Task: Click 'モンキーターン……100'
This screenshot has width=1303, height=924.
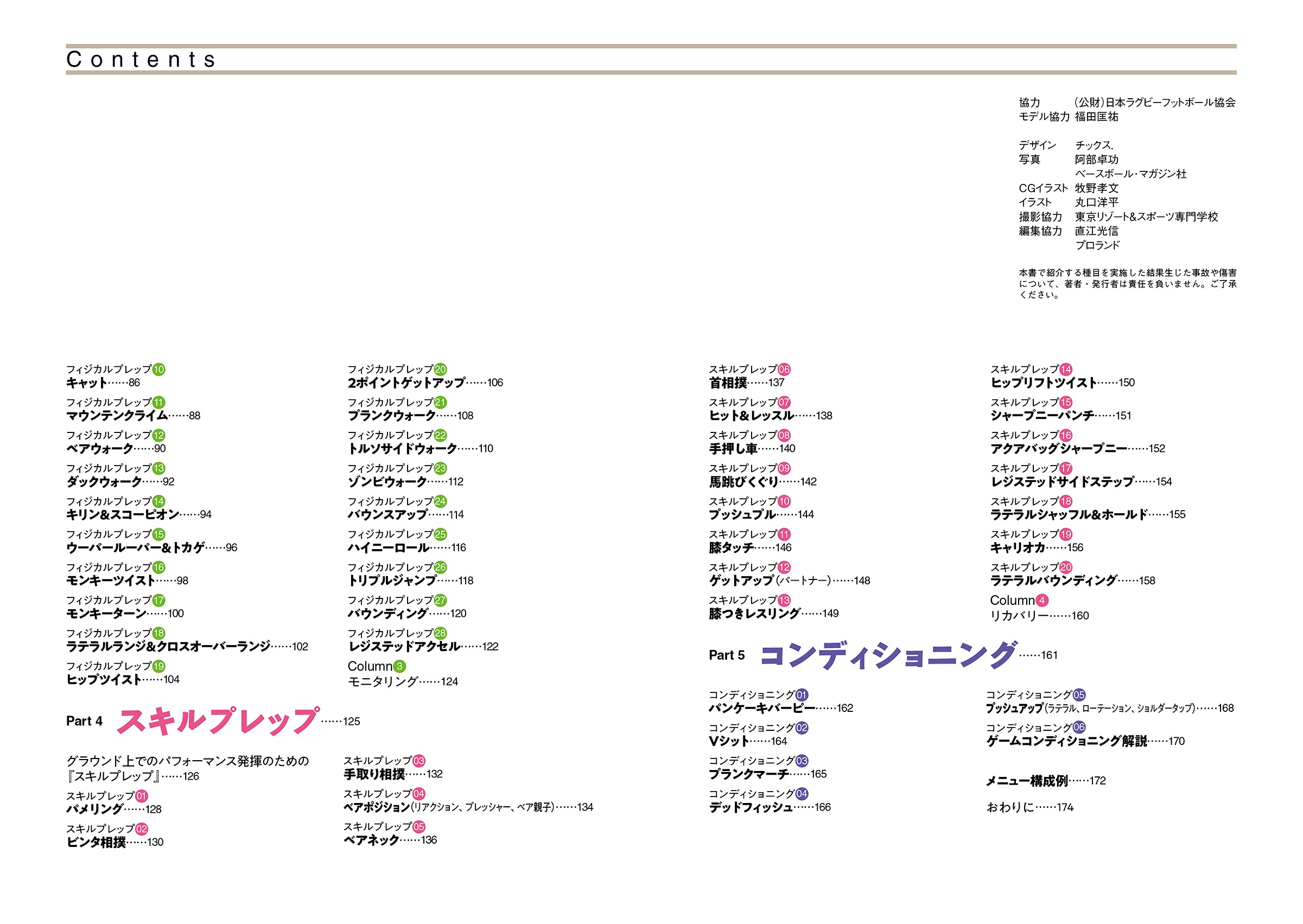Action: pos(125,613)
